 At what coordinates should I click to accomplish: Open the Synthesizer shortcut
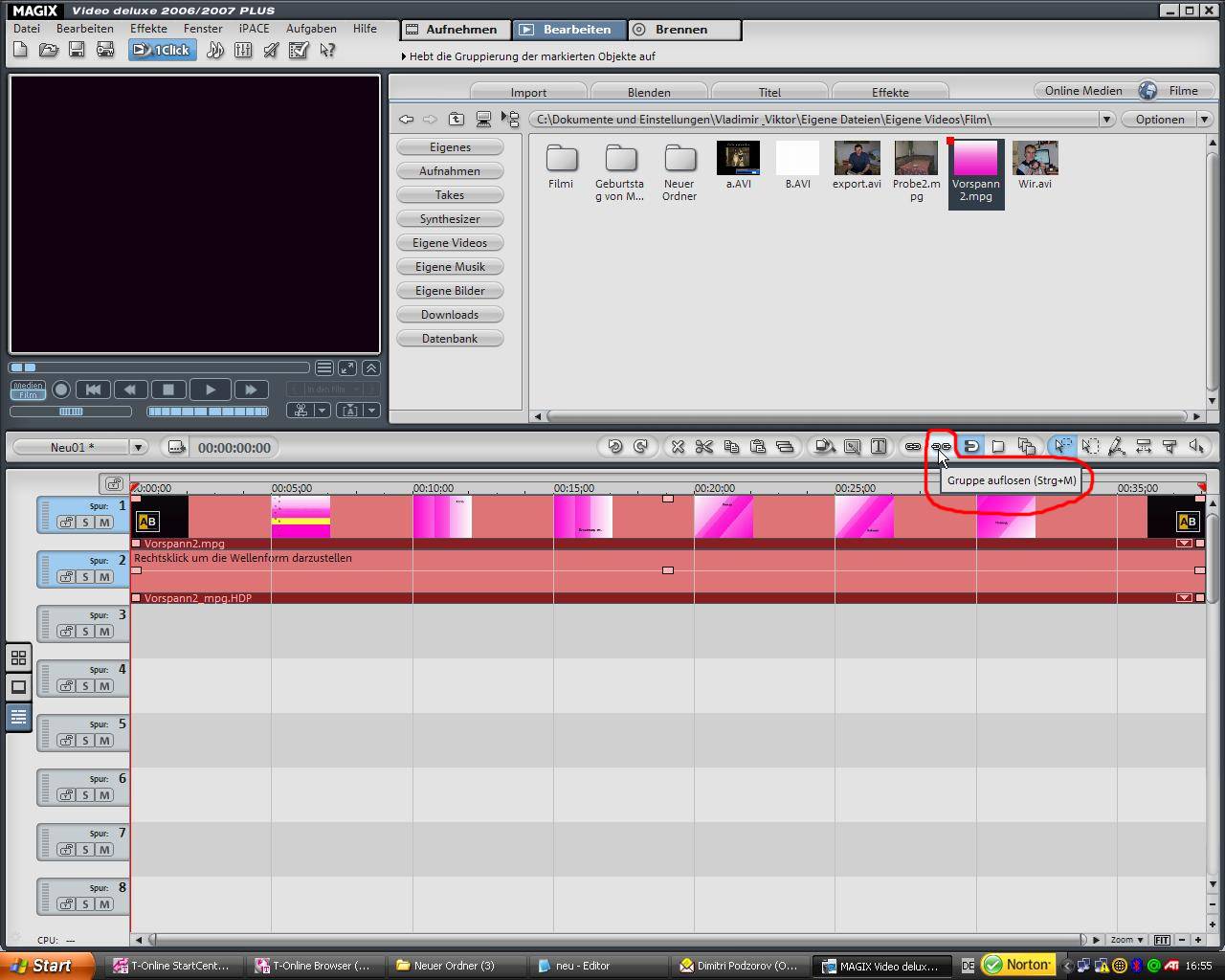pos(450,219)
